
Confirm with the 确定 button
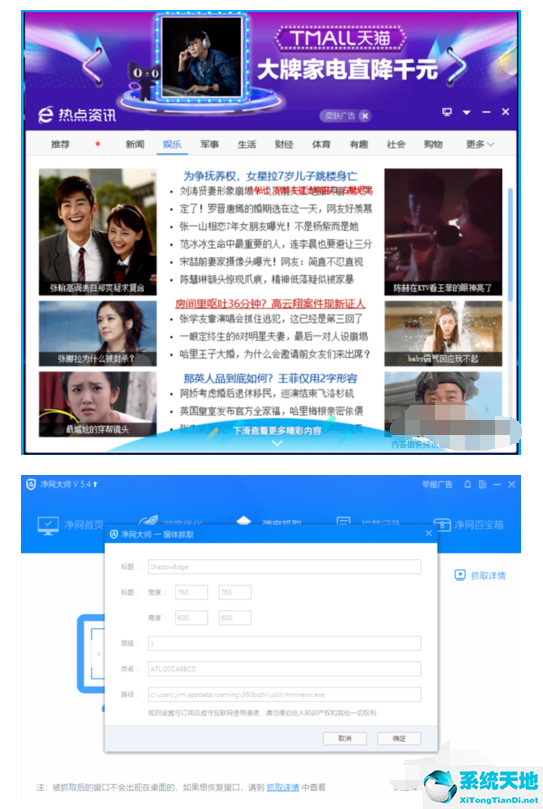click(399, 738)
